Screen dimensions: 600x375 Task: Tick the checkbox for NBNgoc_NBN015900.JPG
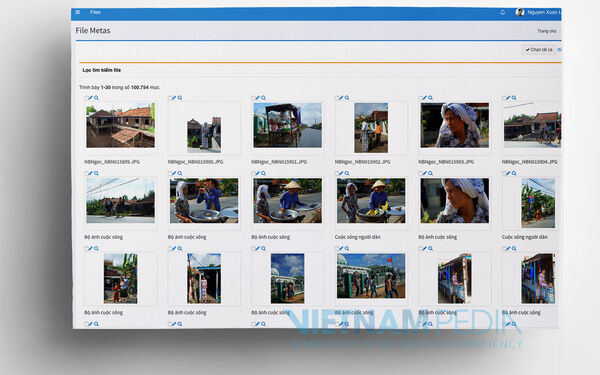point(170,98)
